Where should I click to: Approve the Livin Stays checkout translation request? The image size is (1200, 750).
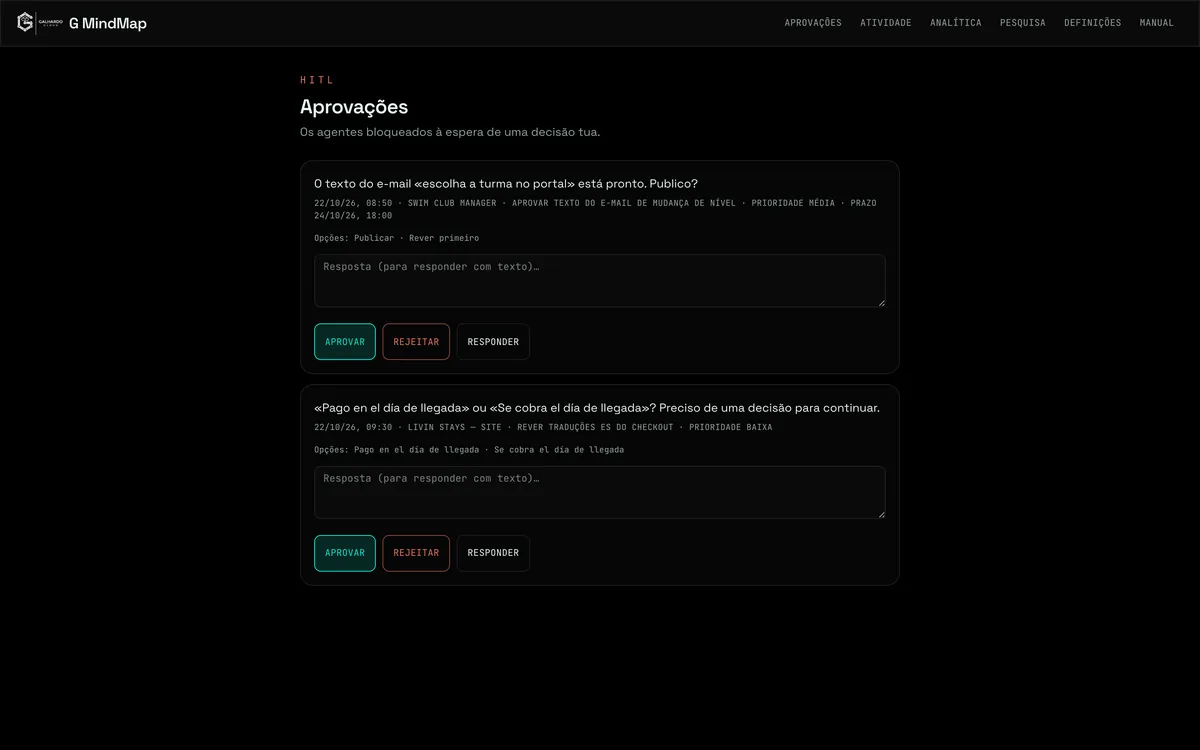pyautogui.click(x=345, y=553)
